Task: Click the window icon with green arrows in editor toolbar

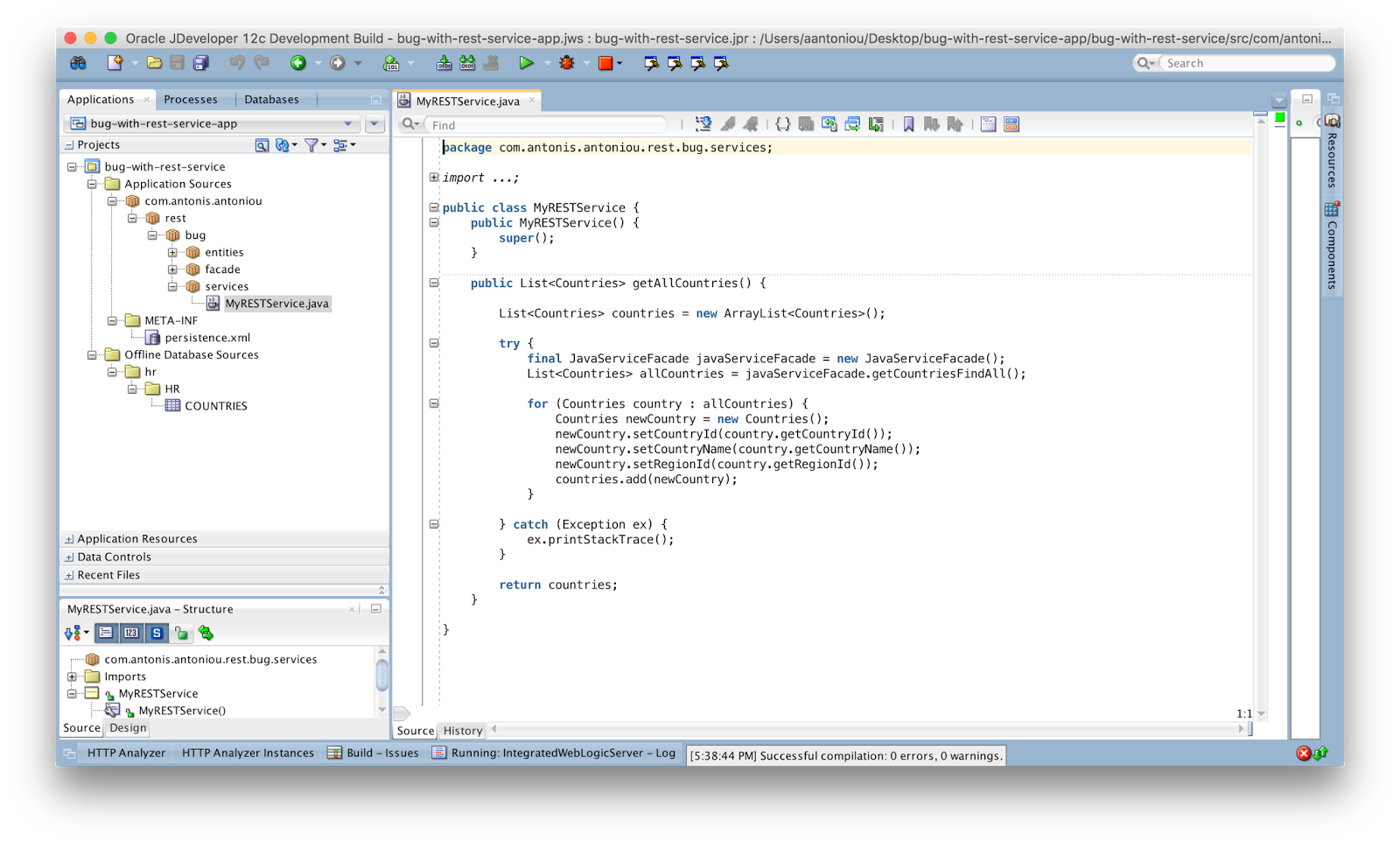Action: (829, 124)
